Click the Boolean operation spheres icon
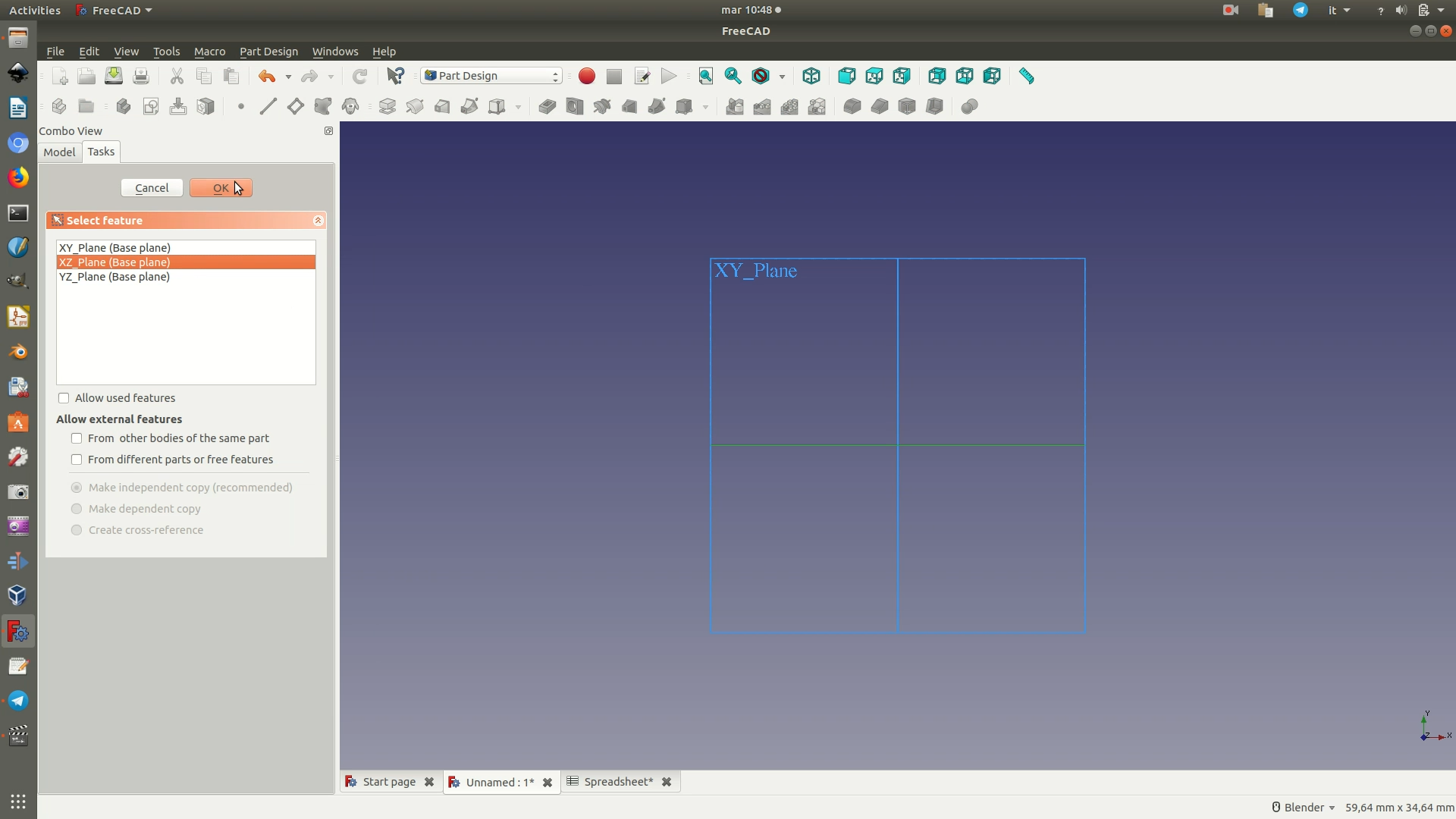Viewport: 1456px width, 819px height. pos(970,106)
